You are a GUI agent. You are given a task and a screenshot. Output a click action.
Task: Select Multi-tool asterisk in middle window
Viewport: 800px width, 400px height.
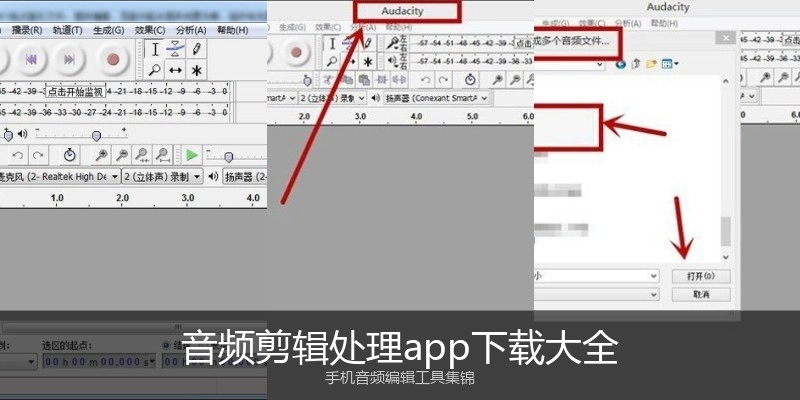pos(367,62)
